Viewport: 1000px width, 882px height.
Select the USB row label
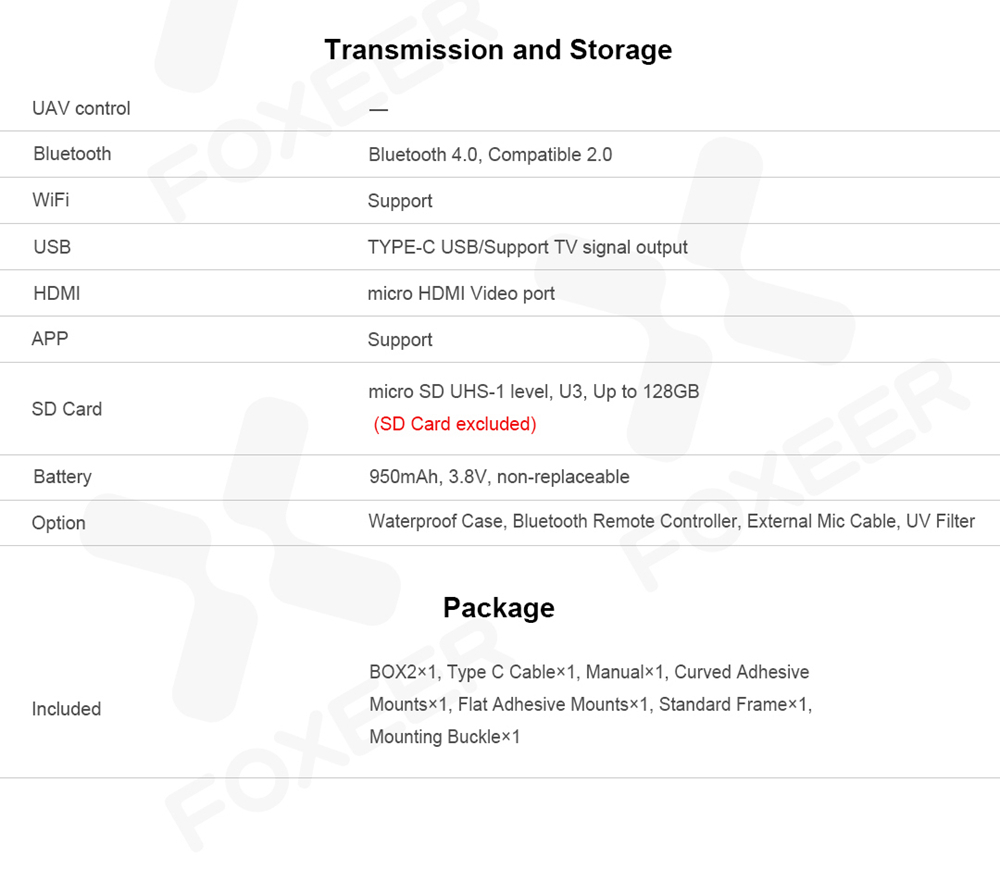52,247
